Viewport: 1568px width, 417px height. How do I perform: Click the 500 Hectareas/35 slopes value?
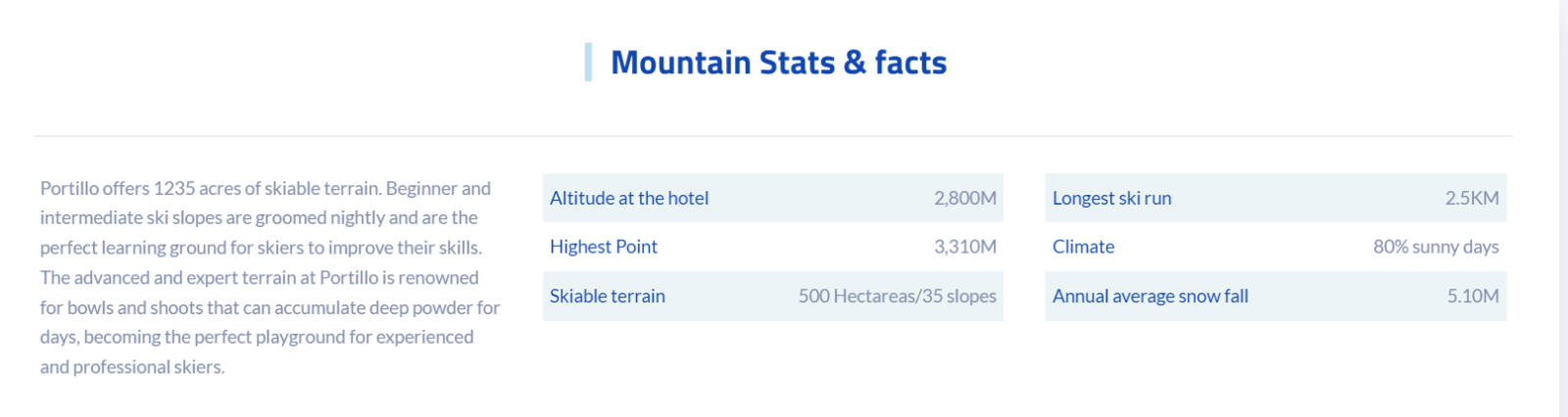897,296
